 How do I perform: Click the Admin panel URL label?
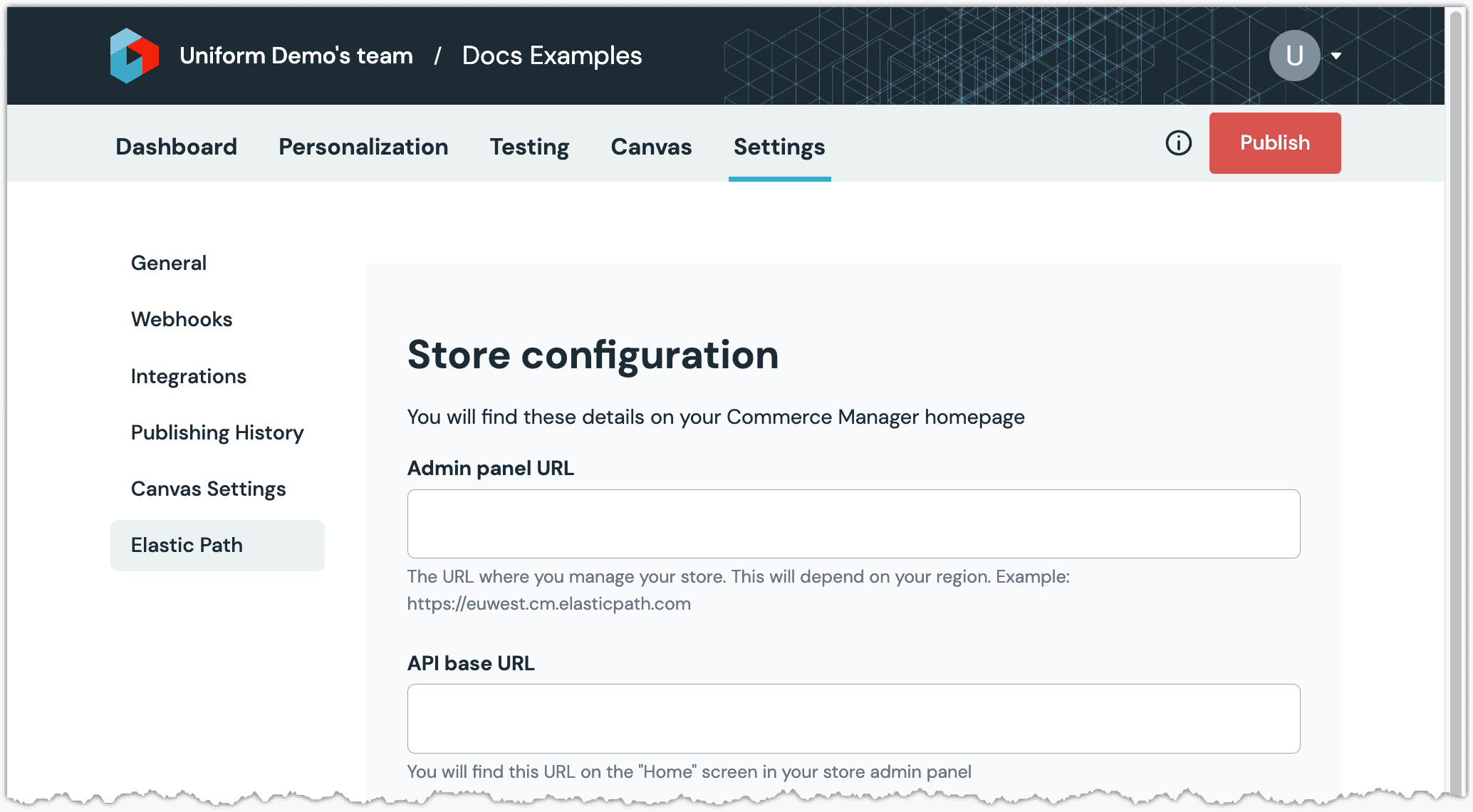[491, 468]
